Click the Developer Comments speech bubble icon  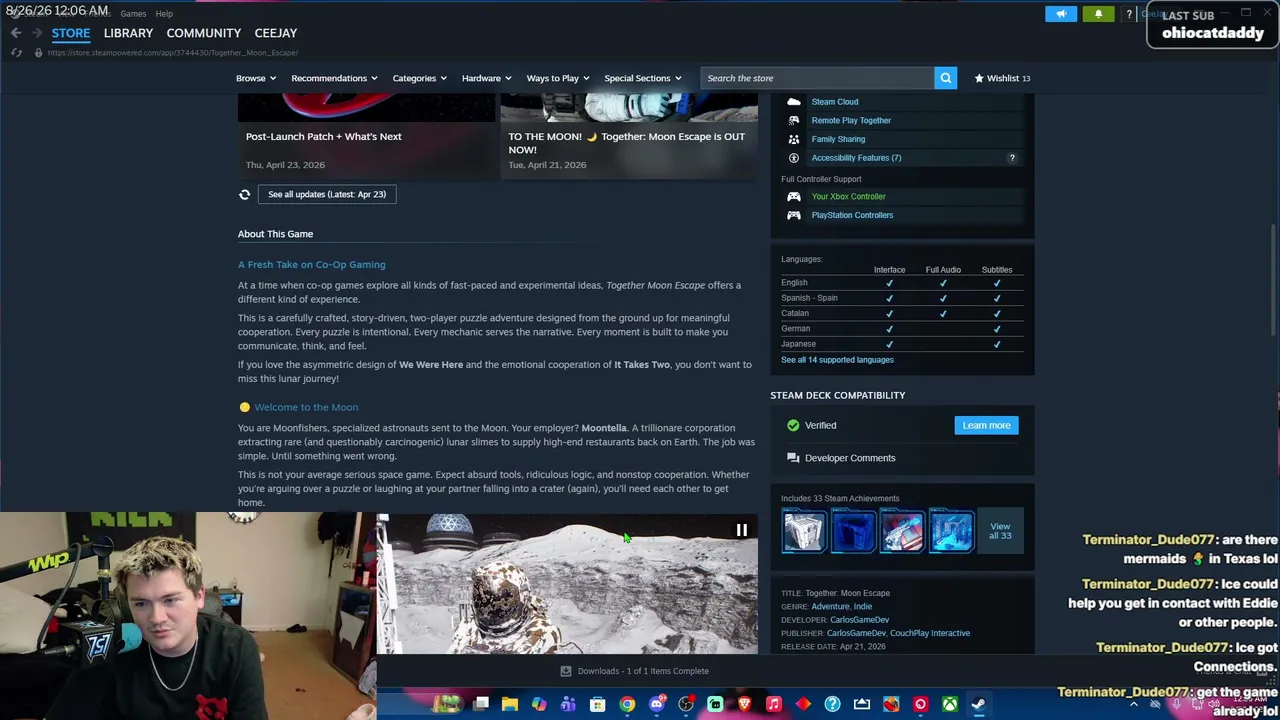point(793,458)
